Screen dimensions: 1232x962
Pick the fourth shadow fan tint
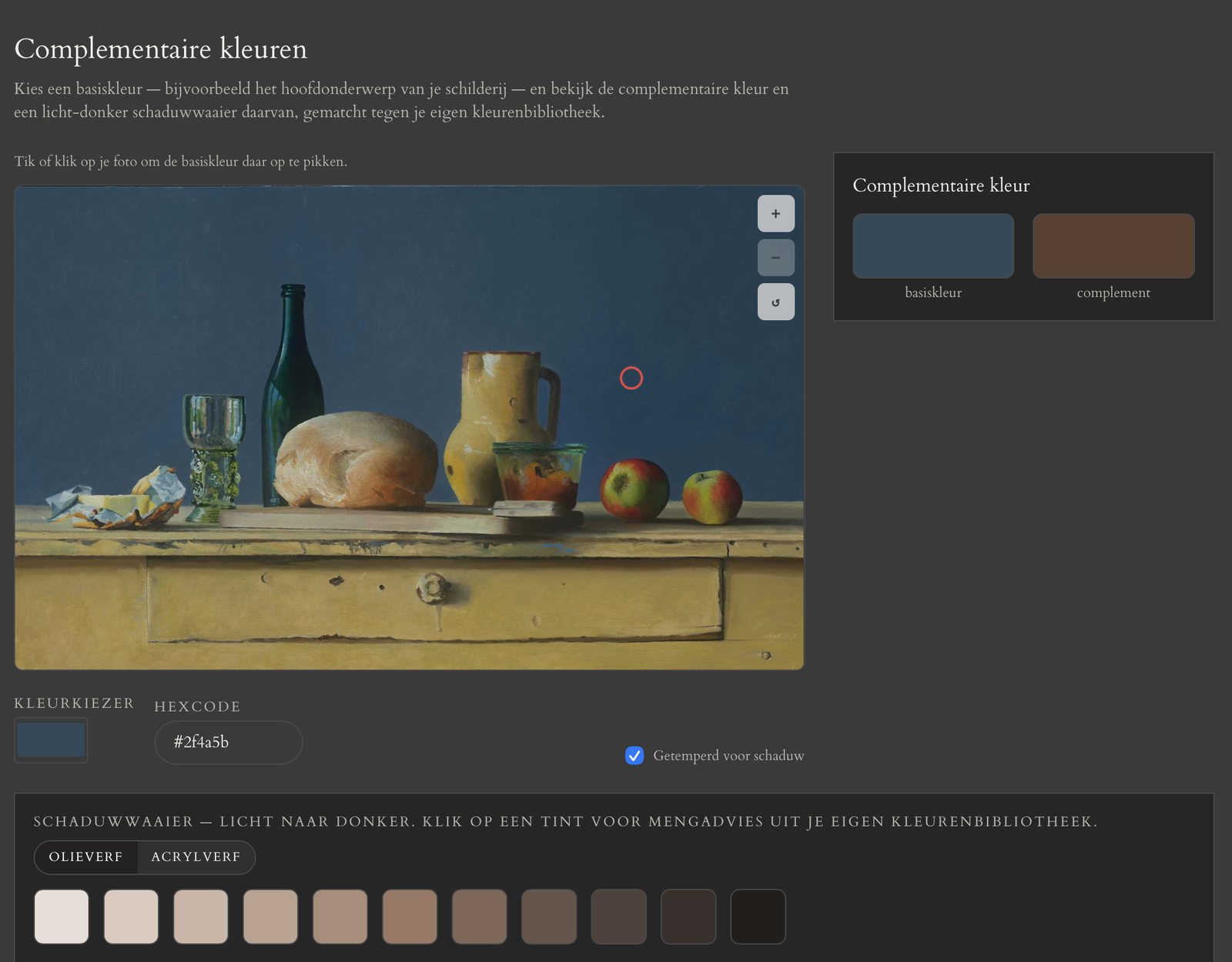point(270,916)
